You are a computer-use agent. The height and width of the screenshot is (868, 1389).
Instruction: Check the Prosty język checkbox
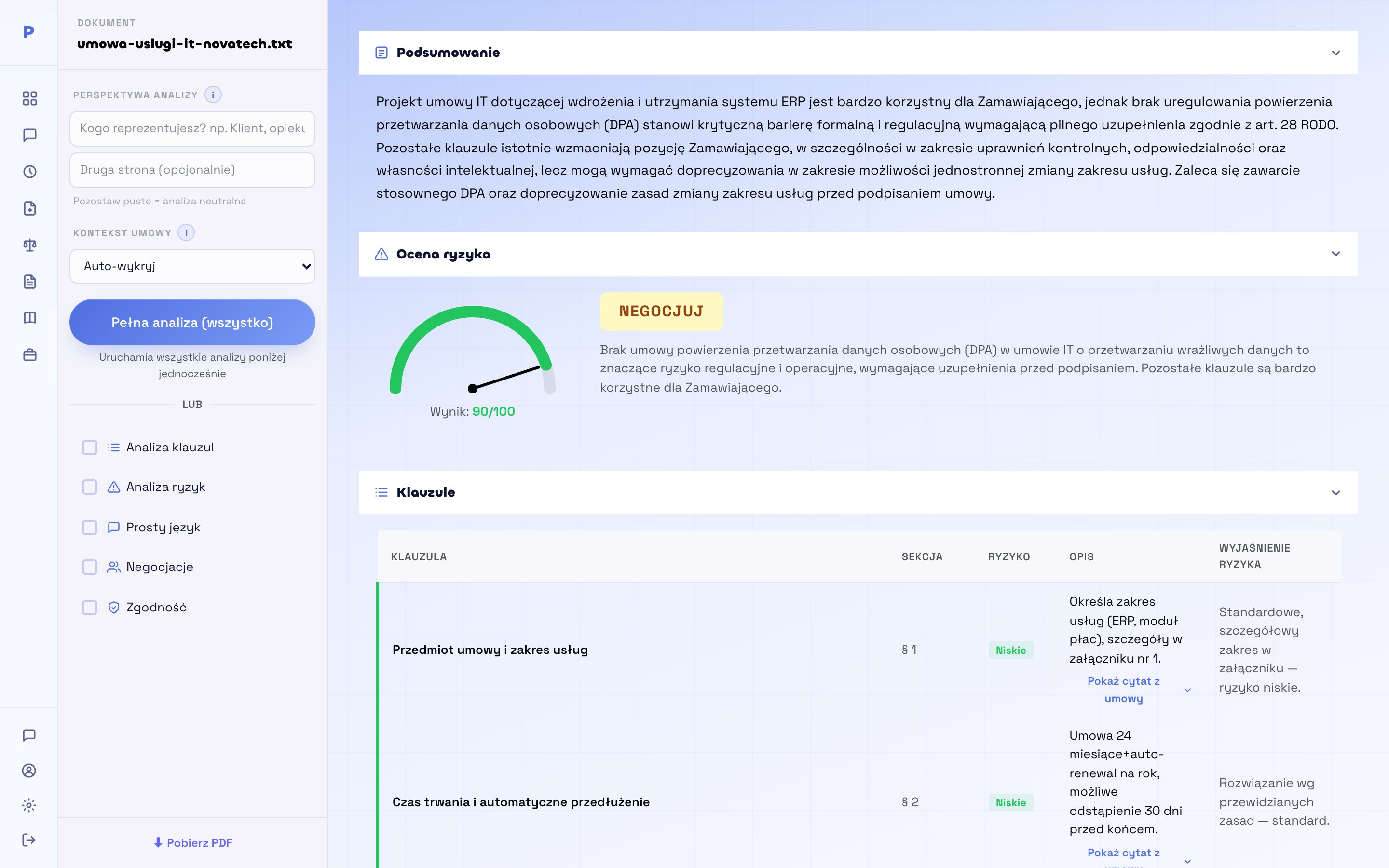pyautogui.click(x=90, y=527)
